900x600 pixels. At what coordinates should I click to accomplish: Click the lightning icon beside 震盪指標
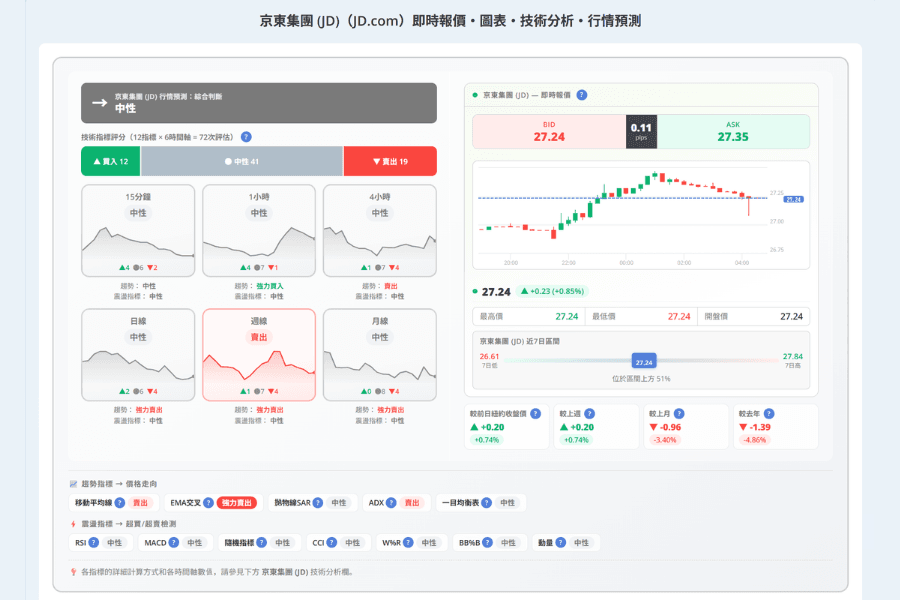pyautogui.click(x=73, y=524)
